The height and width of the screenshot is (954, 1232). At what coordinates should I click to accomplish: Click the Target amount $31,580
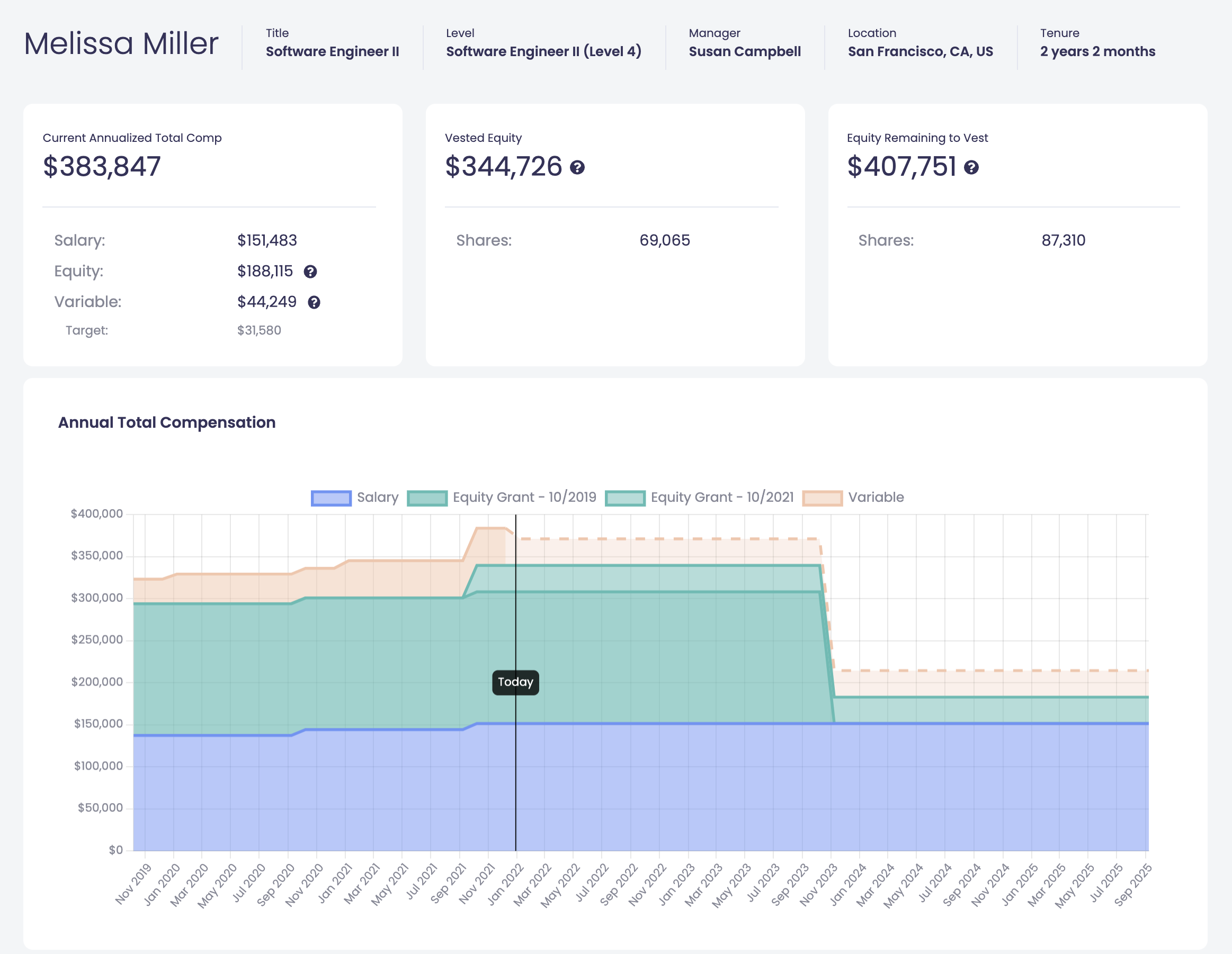click(x=260, y=330)
